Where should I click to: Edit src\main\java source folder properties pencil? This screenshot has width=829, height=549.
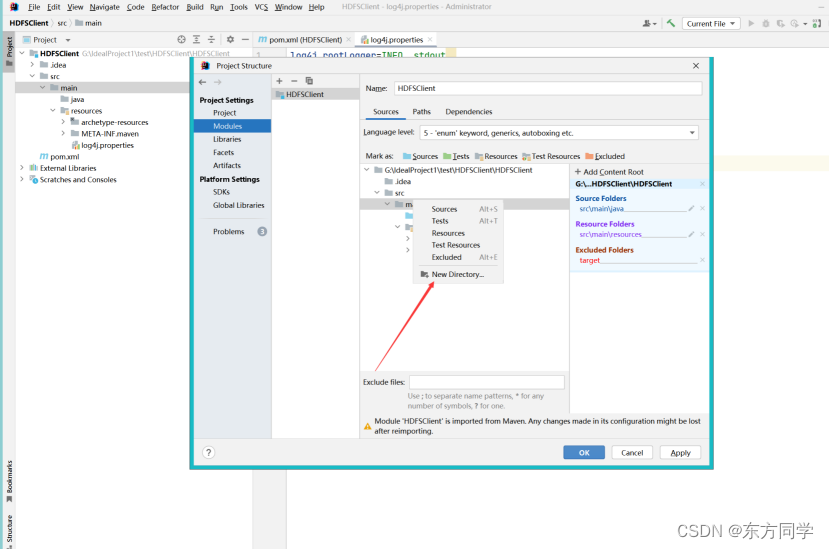click(691, 208)
